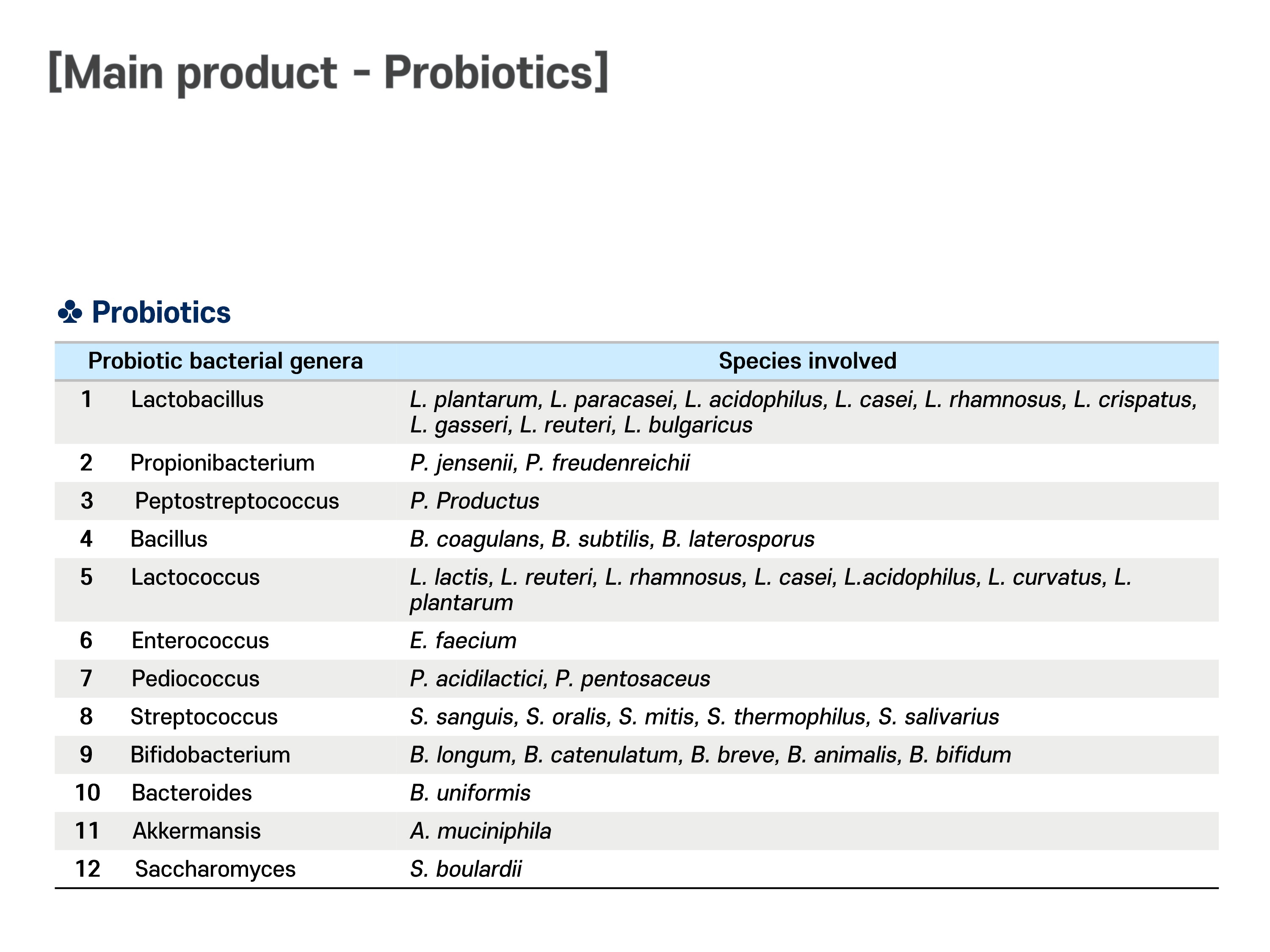The image size is (1270, 952).
Task: Click the E. faecium species text
Action: pos(463,641)
